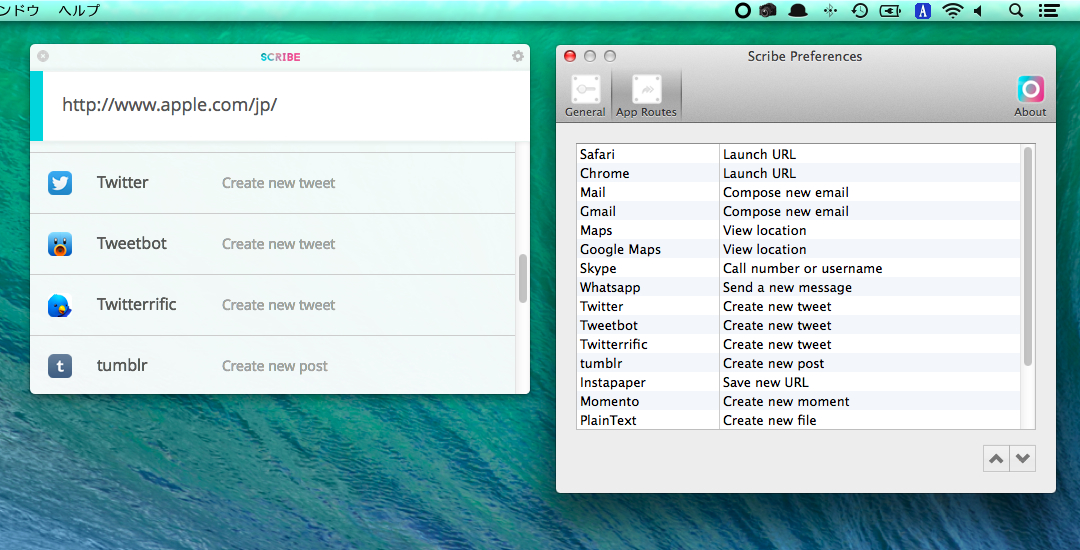This screenshot has height=550, width=1080.
Task: Select the Instapaper row in App Routes
Action: 798,382
